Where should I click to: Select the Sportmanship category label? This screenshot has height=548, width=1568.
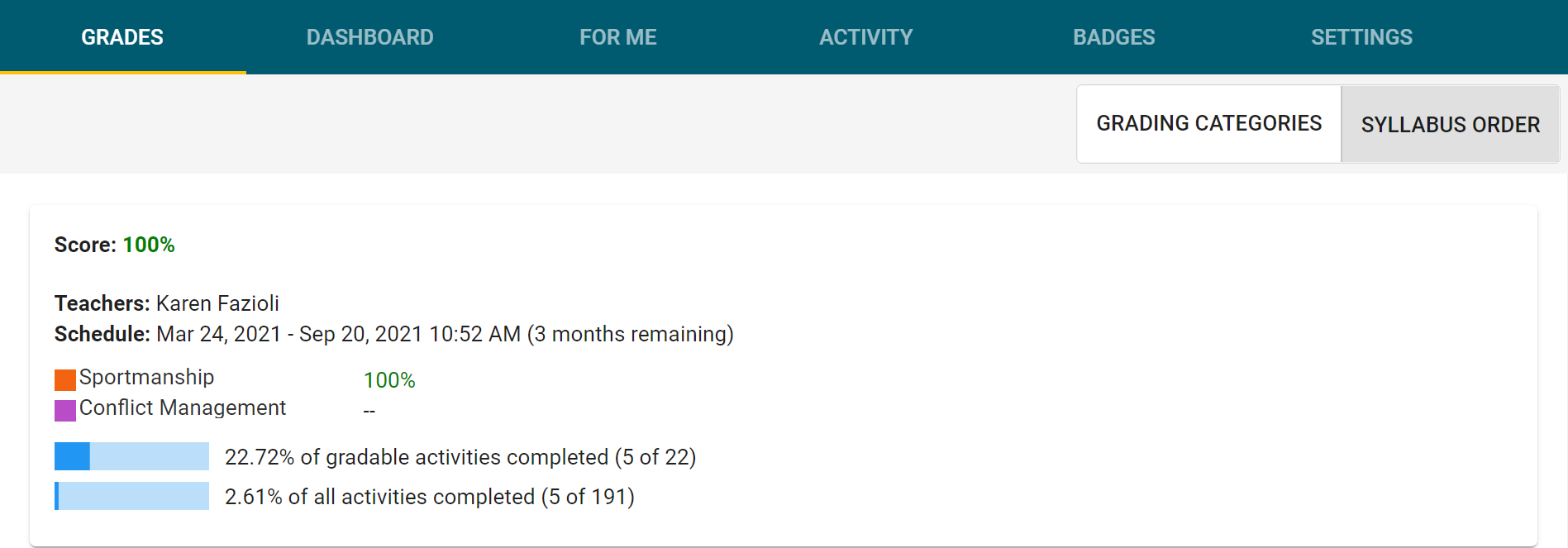[146, 378]
